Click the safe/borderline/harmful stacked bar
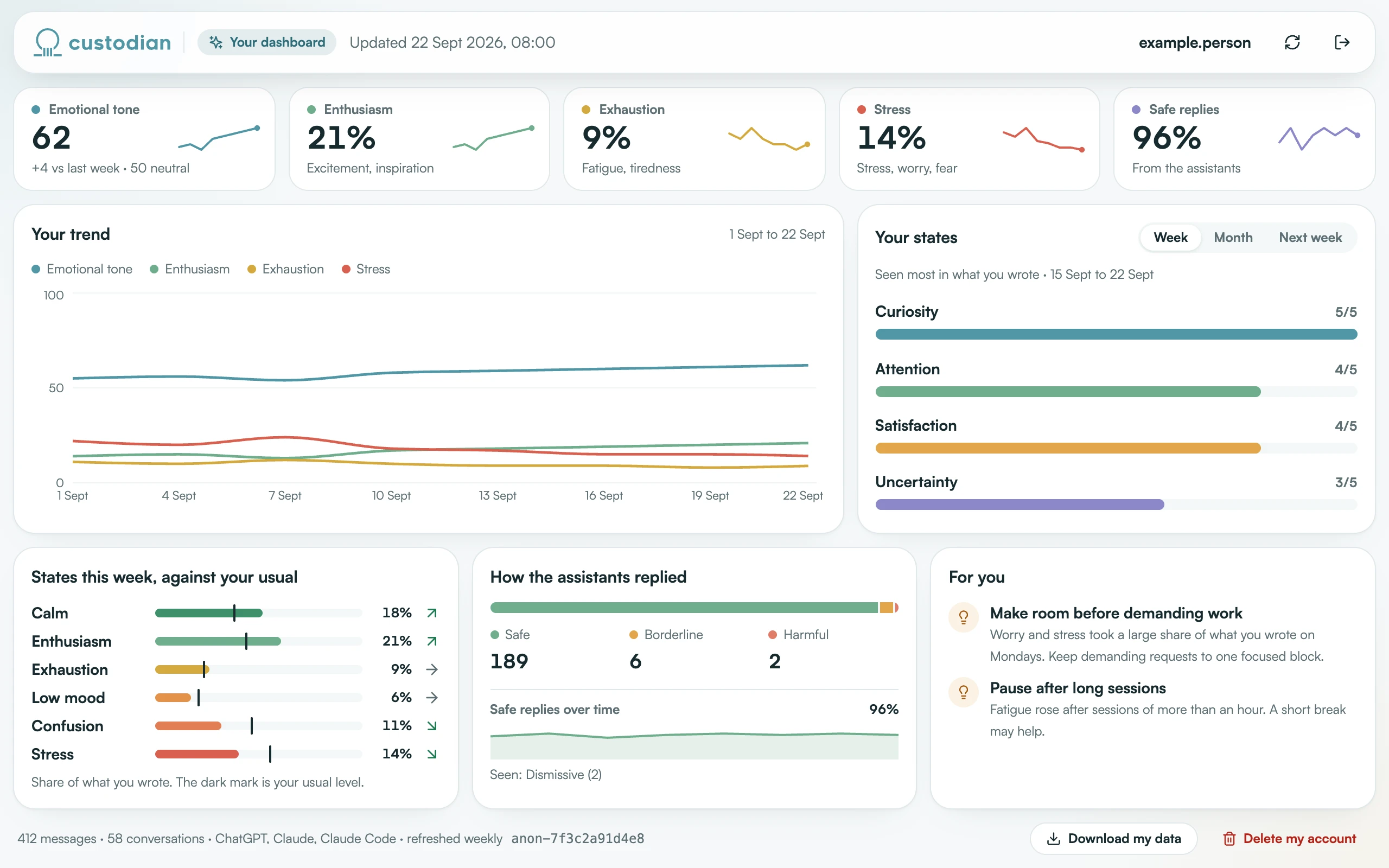 click(694, 608)
